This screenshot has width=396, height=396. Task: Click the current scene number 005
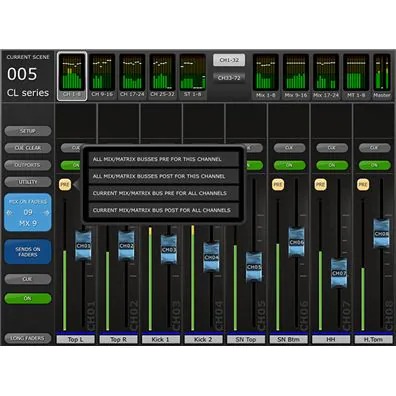point(22,74)
